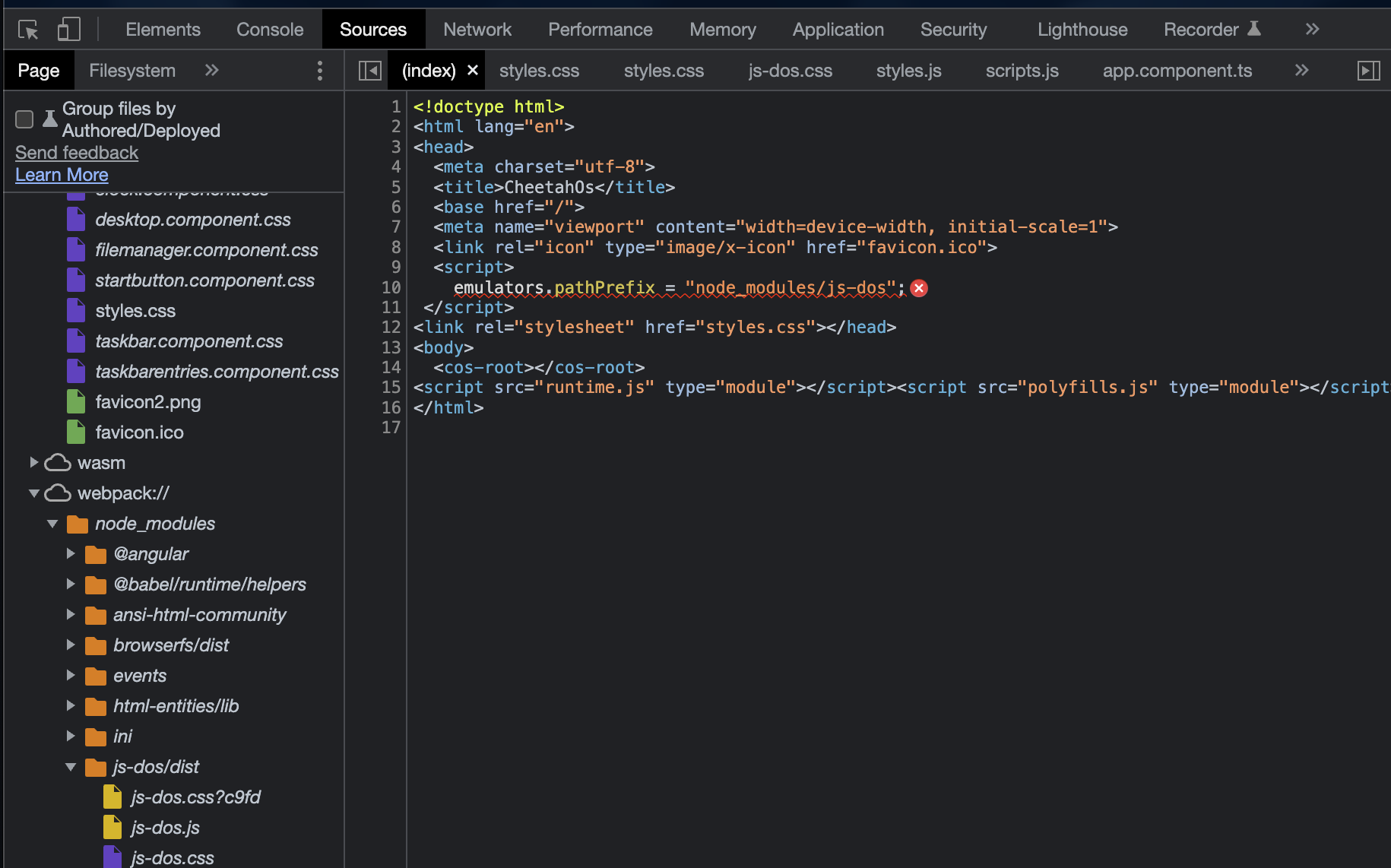1391x868 pixels.
Task: Open the Performance tab
Action: [x=600, y=30]
